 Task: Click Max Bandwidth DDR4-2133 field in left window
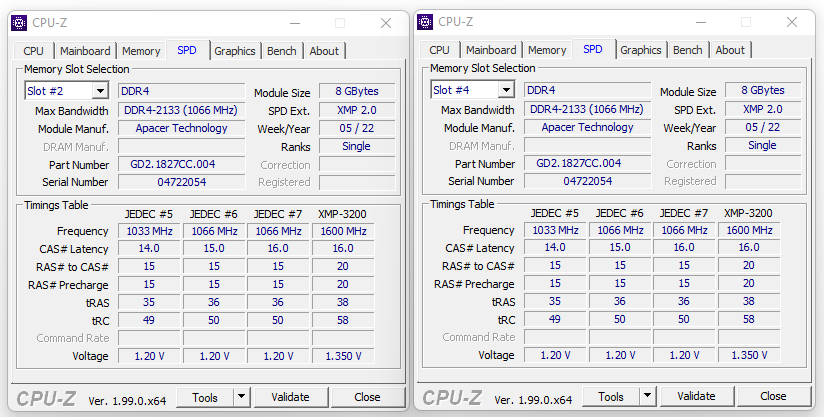coord(181,110)
